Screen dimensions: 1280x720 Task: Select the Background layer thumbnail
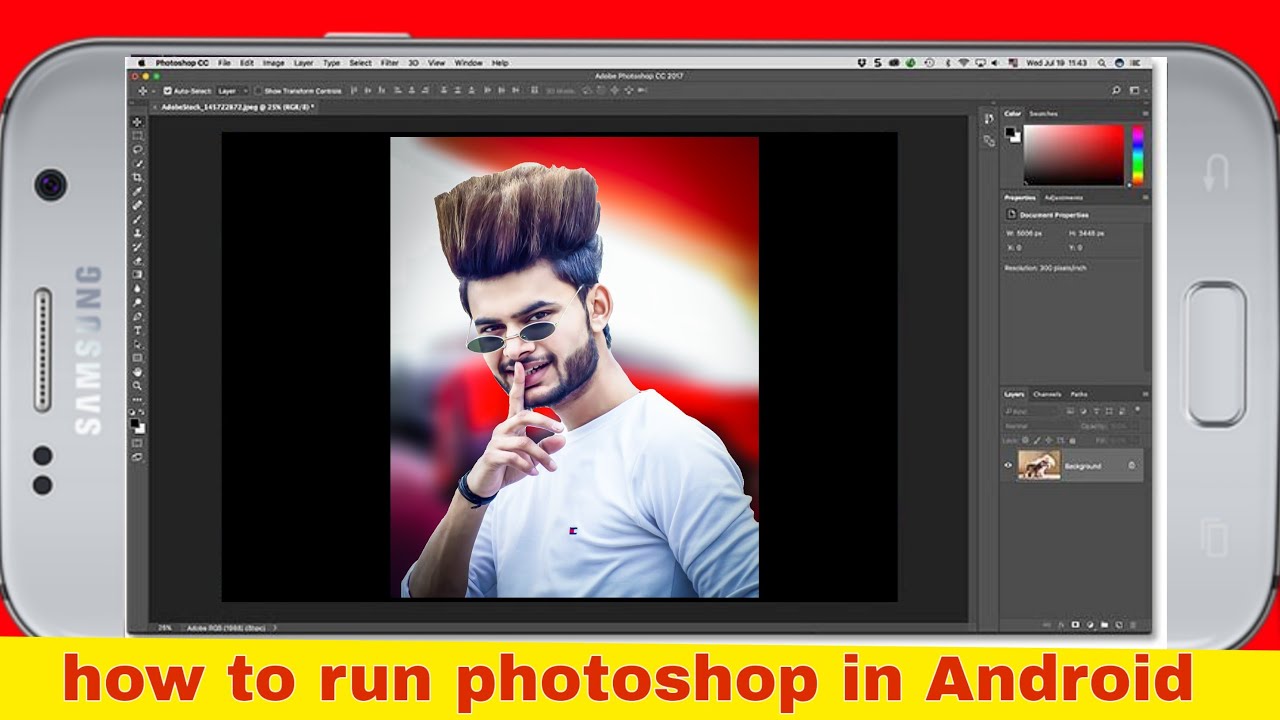(x=1039, y=465)
